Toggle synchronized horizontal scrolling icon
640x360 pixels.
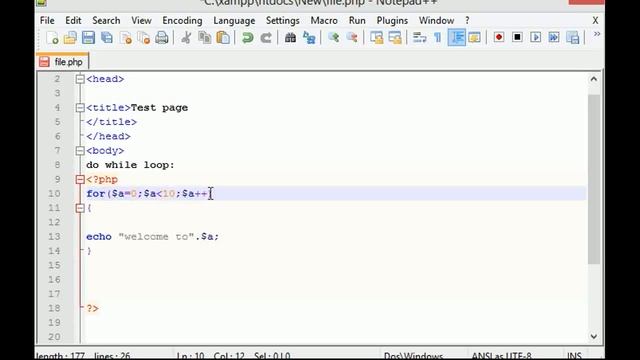395,38
